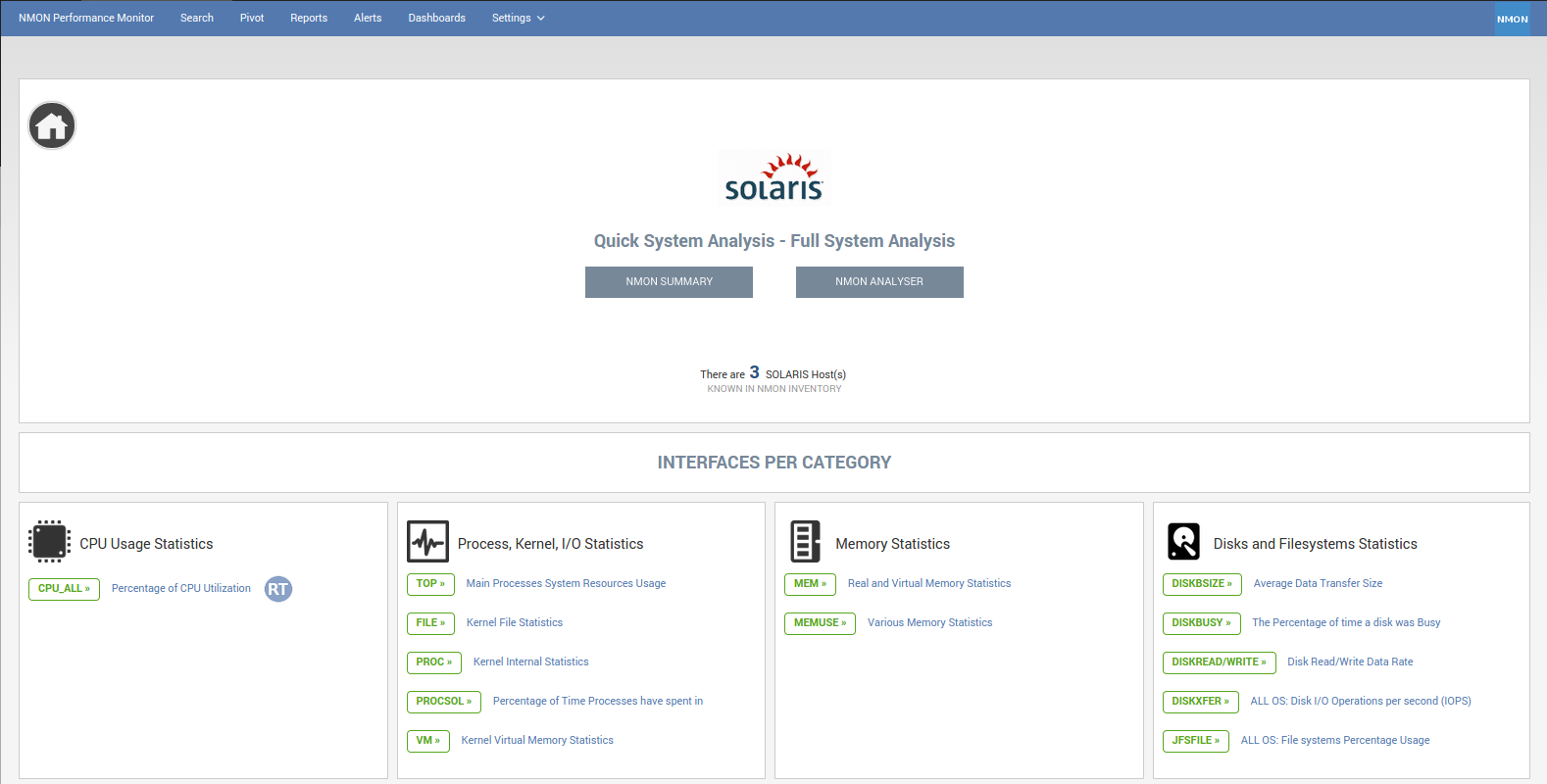Viewport: 1547px width, 784px height.
Task: Click Various Memory Statistics link
Action: pyautogui.click(x=930, y=623)
